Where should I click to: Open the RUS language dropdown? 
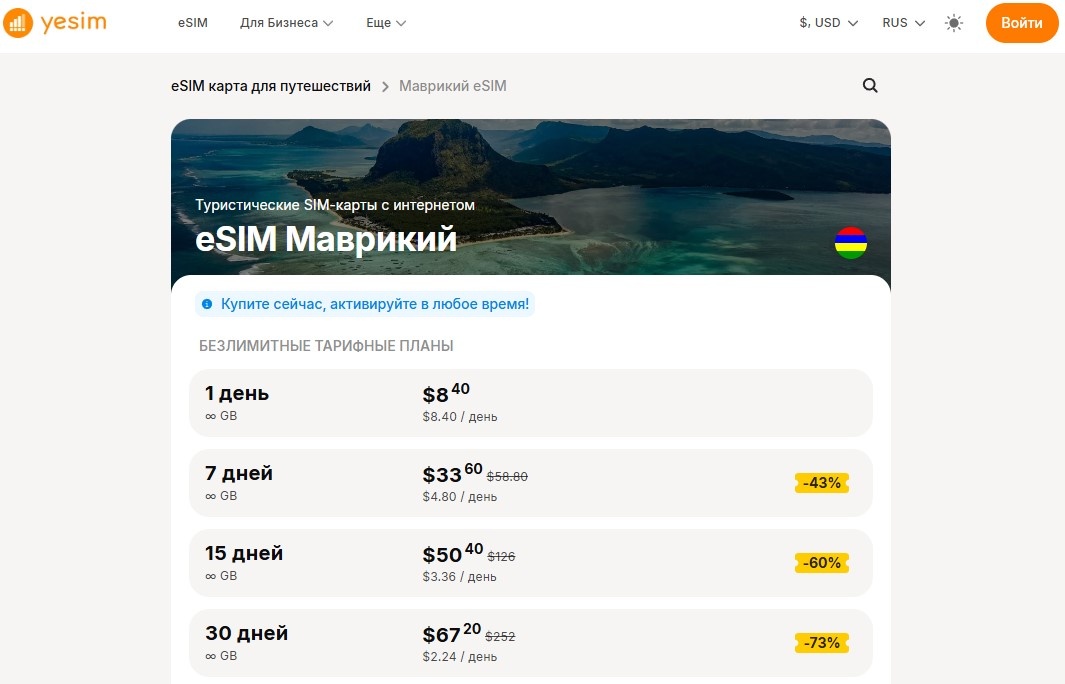(x=903, y=23)
